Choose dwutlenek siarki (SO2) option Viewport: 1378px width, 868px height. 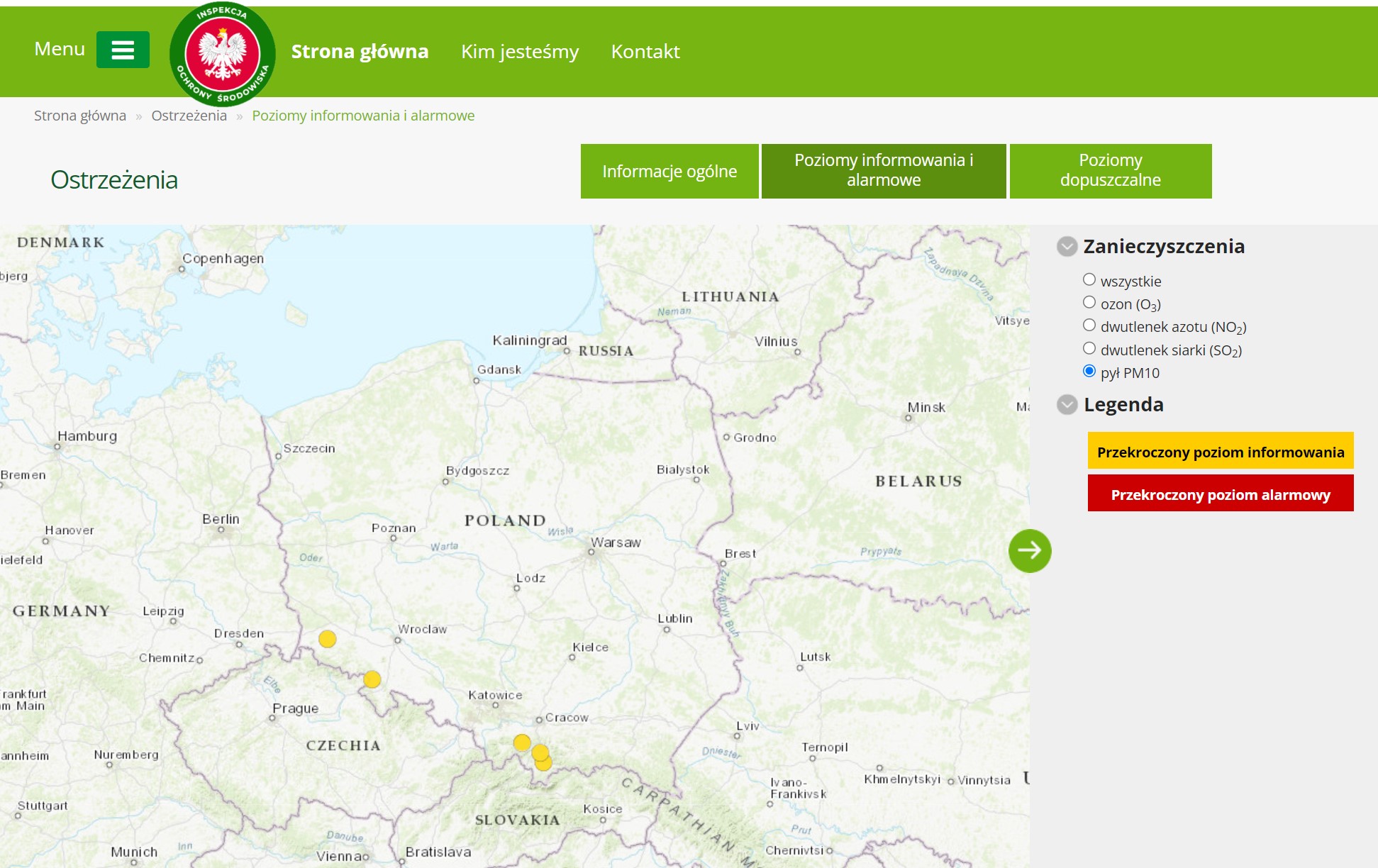pyautogui.click(x=1089, y=348)
